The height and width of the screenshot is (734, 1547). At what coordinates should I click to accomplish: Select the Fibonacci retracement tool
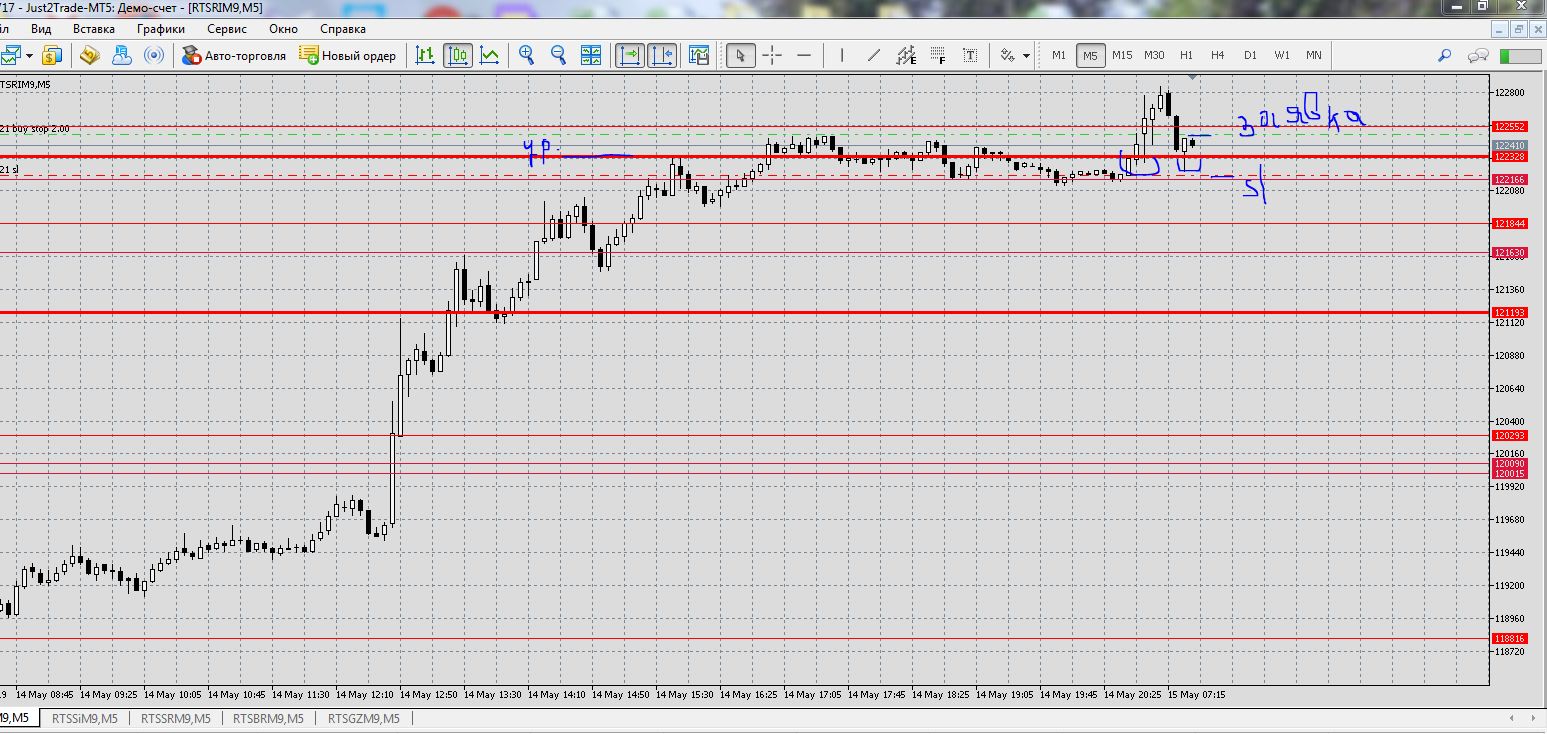tap(938, 55)
